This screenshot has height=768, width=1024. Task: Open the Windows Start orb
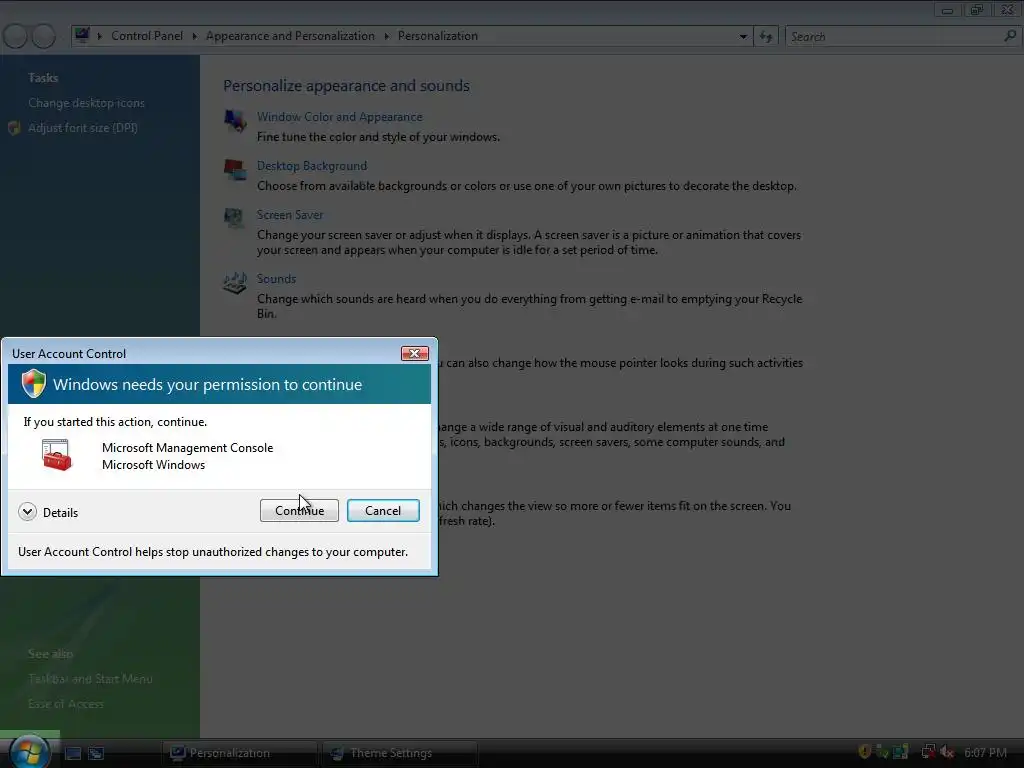point(29,751)
